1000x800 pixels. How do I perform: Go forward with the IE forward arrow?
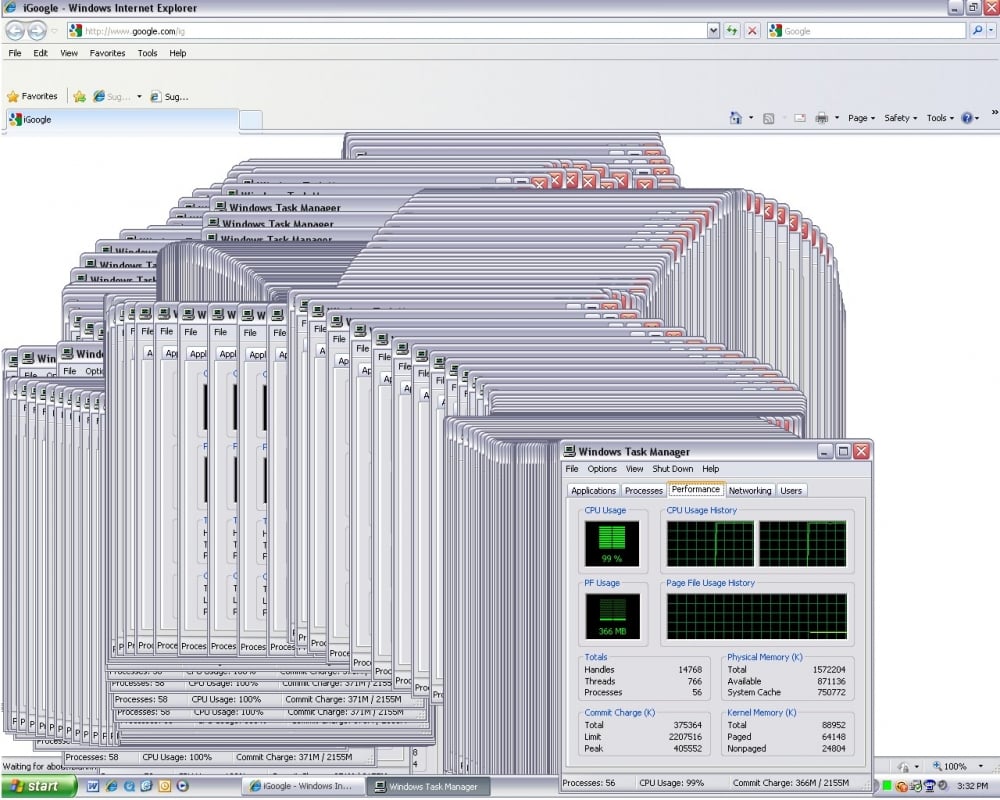click(x=37, y=31)
